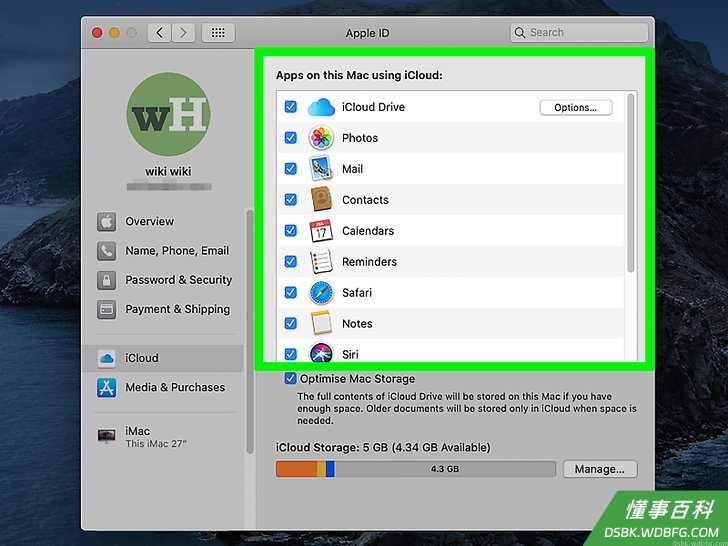Click the App Store Media & Purchases icon

106,388
